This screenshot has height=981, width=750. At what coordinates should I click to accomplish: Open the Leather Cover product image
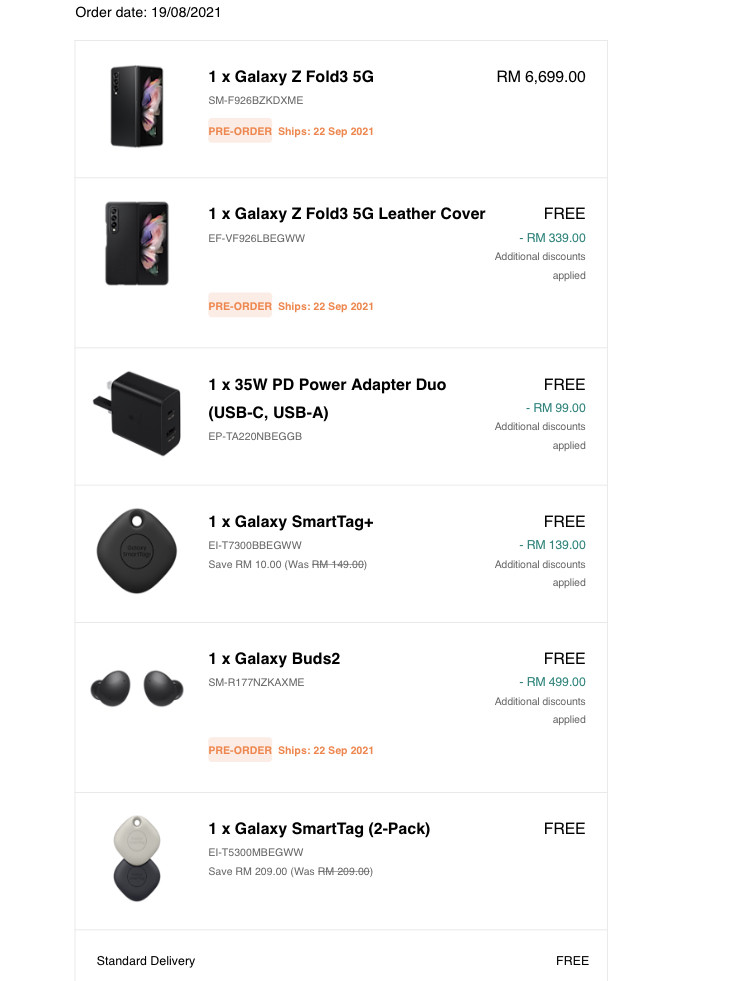pyautogui.click(x=137, y=243)
